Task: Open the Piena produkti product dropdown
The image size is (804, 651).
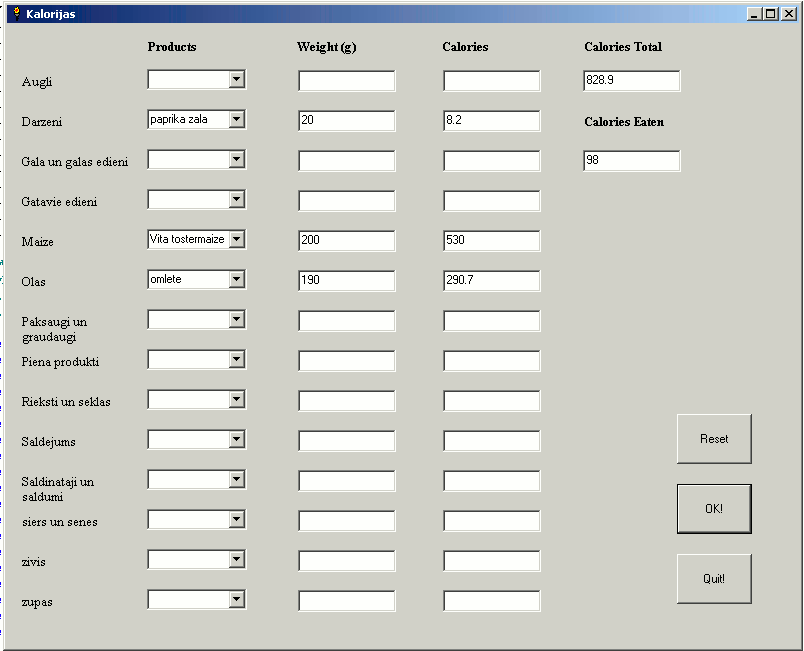Action: [x=236, y=360]
